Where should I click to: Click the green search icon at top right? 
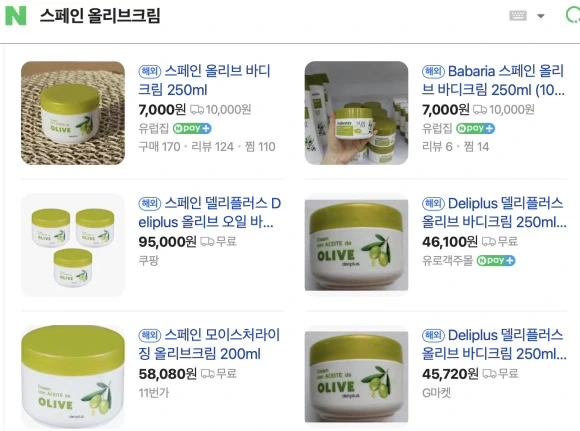(x=573, y=16)
